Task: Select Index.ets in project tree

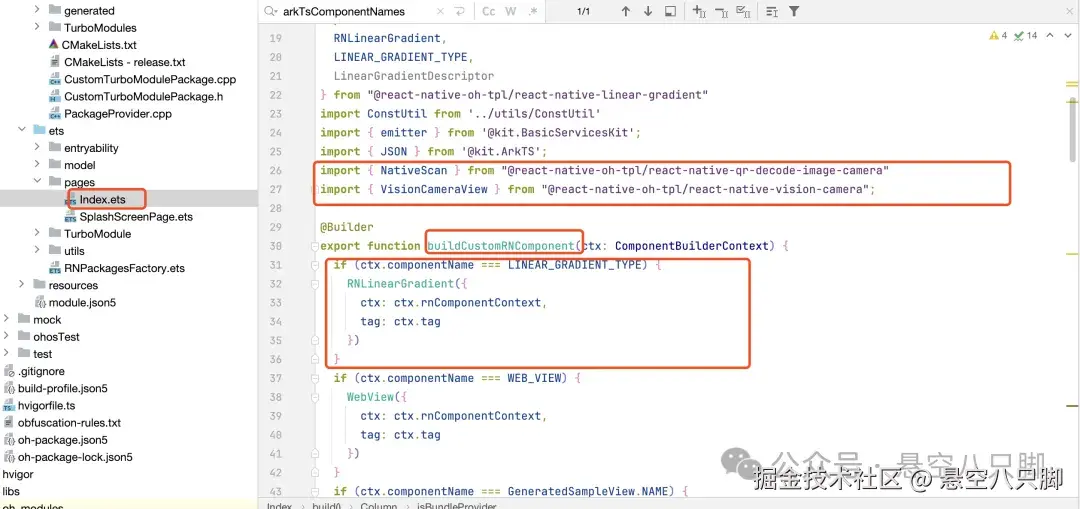Action: tap(105, 199)
